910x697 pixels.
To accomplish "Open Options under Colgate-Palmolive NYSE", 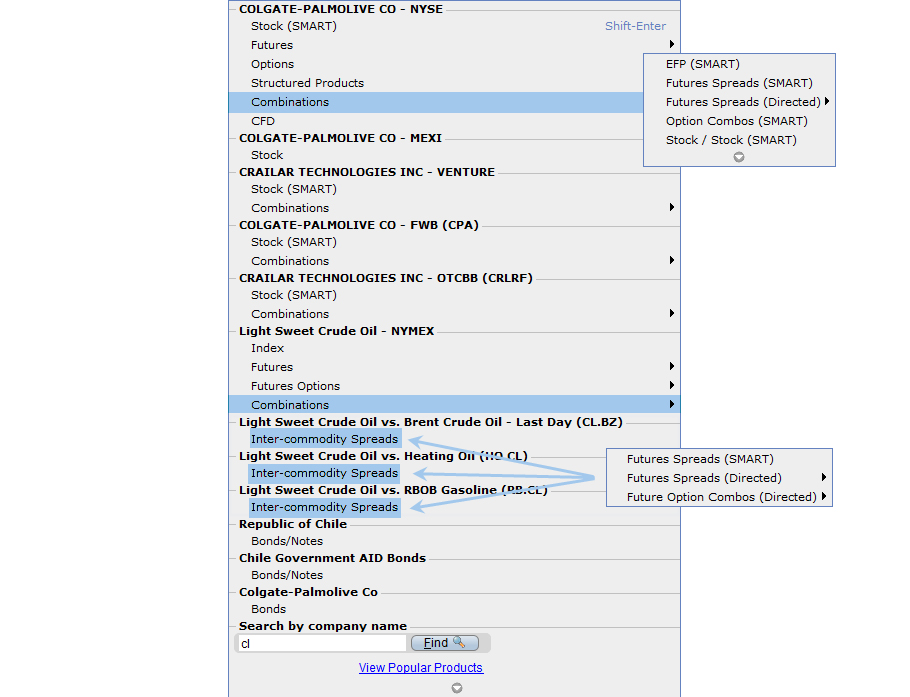I will [272, 64].
